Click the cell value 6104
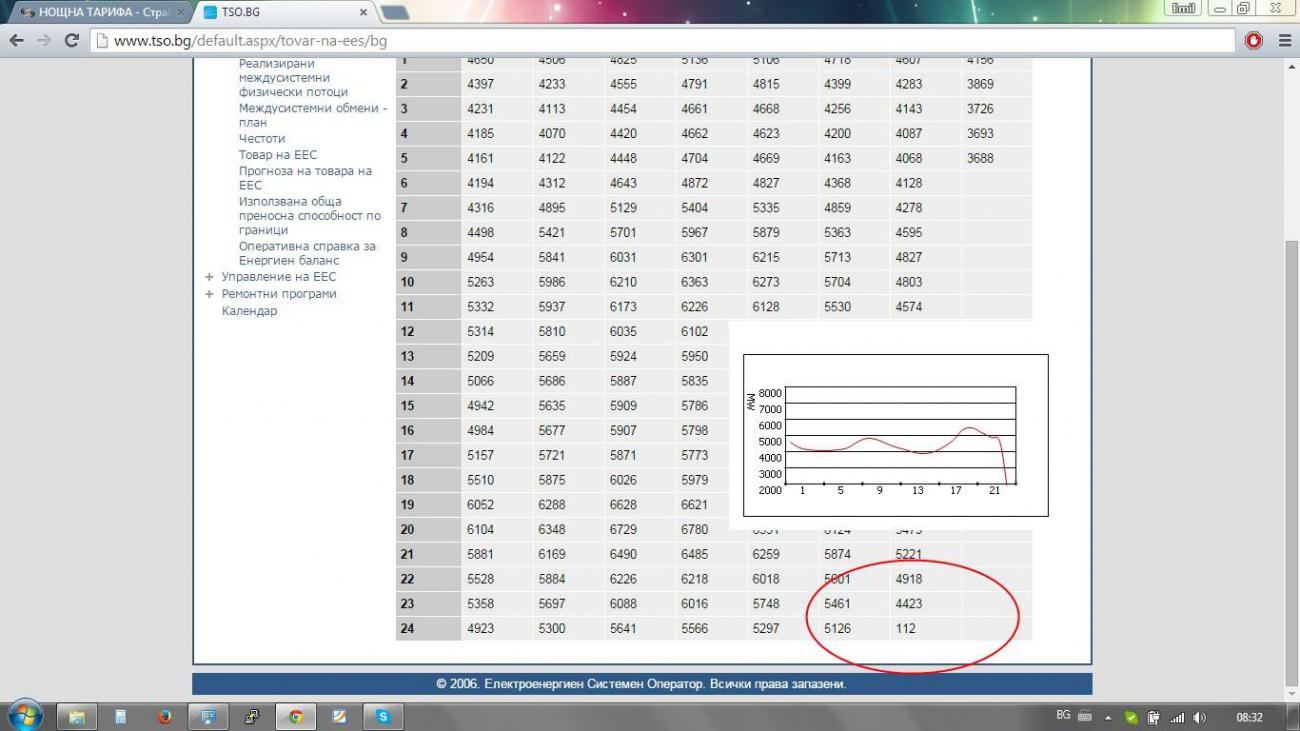 [481, 530]
